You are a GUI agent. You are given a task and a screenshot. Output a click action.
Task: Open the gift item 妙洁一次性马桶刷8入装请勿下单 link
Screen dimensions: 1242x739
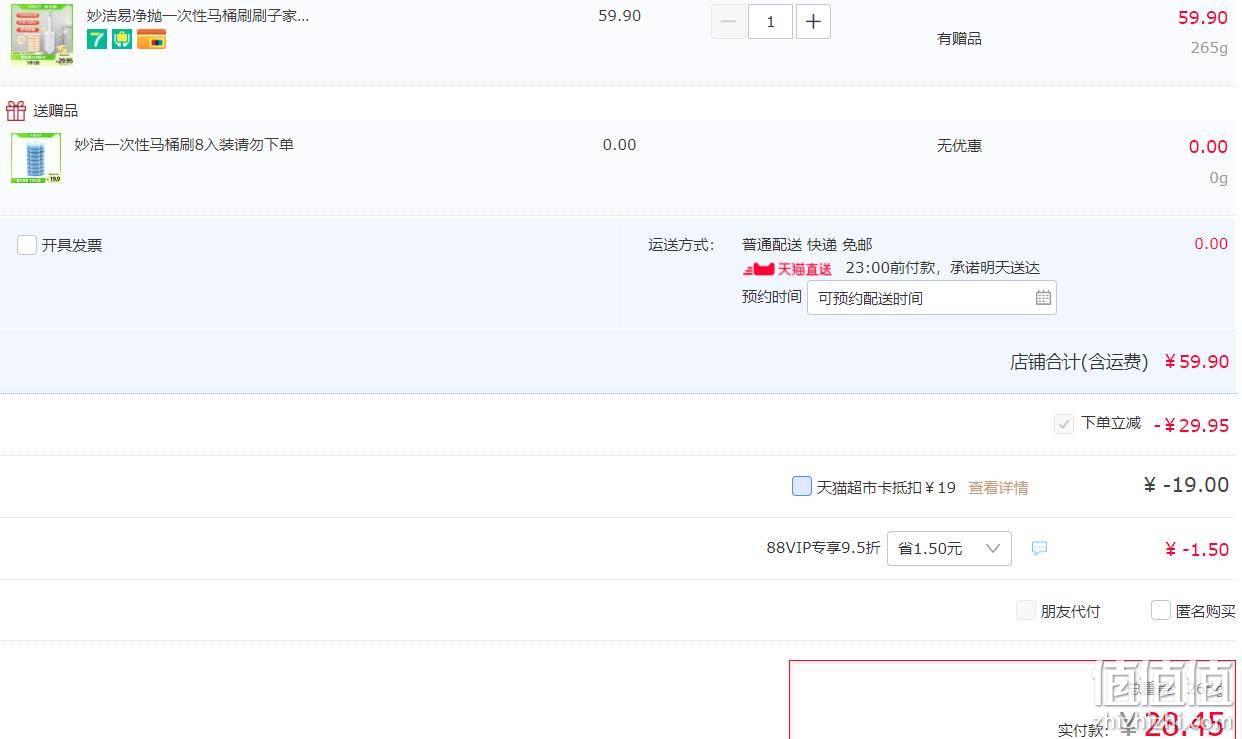184,144
